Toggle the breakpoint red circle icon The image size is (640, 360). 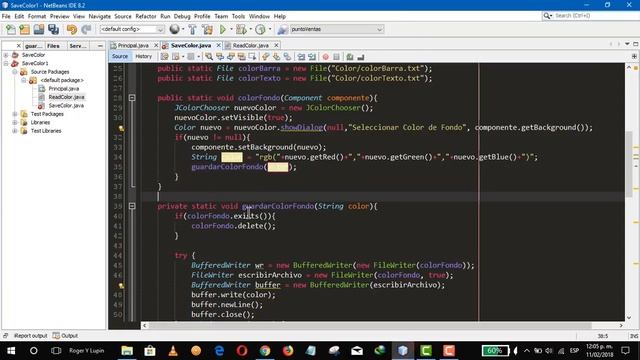tap(325, 57)
